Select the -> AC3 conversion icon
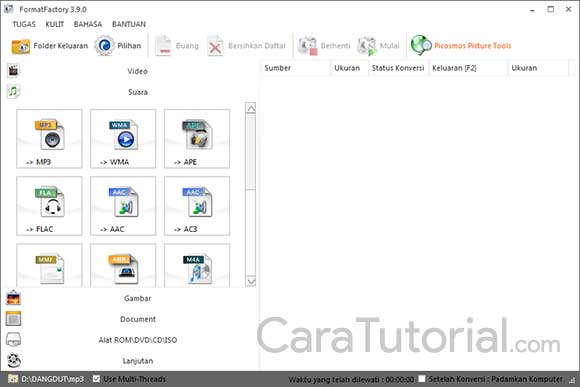 click(x=197, y=206)
